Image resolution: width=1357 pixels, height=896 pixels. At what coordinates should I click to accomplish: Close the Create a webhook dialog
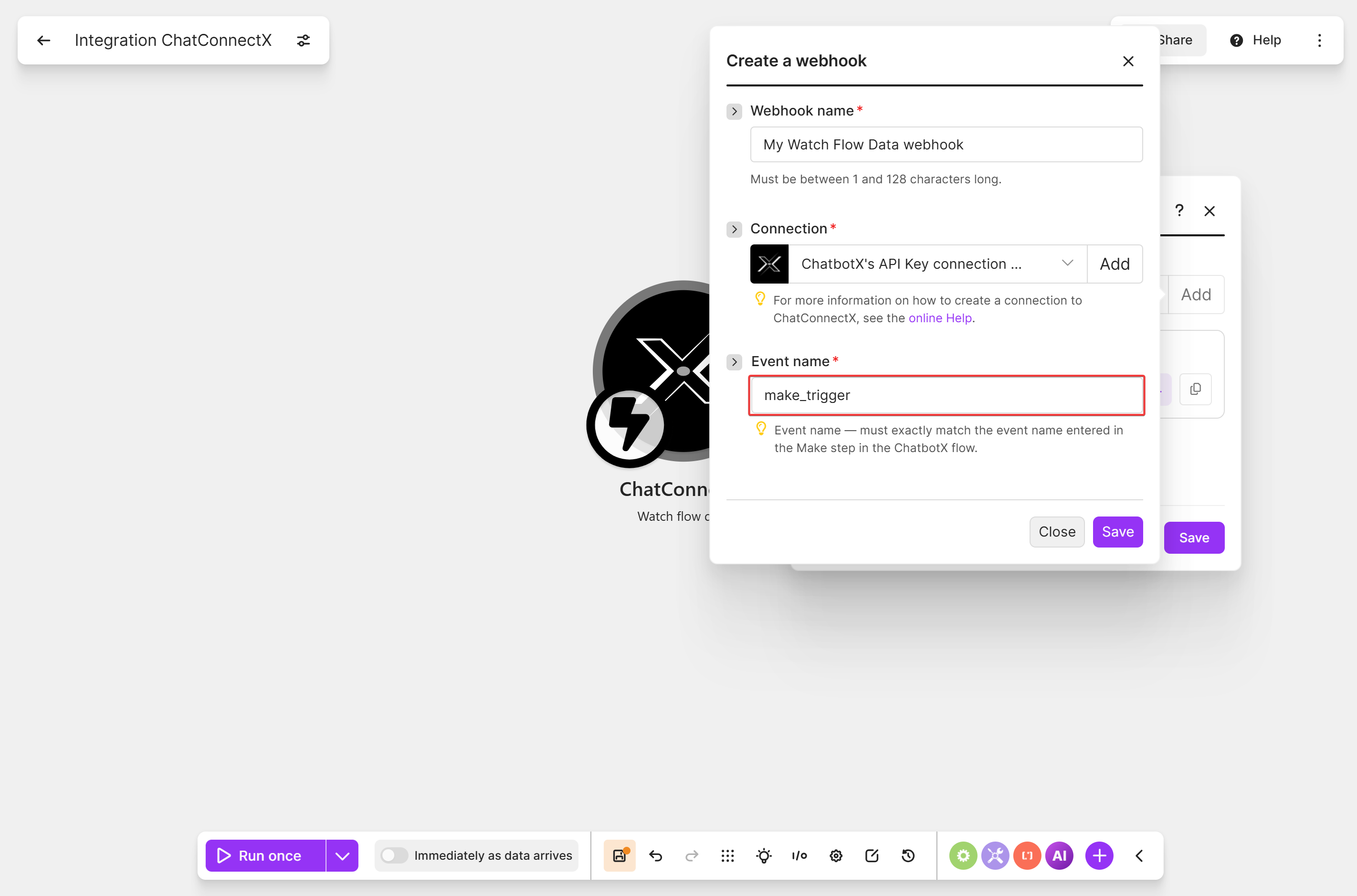pos(1128,61)
